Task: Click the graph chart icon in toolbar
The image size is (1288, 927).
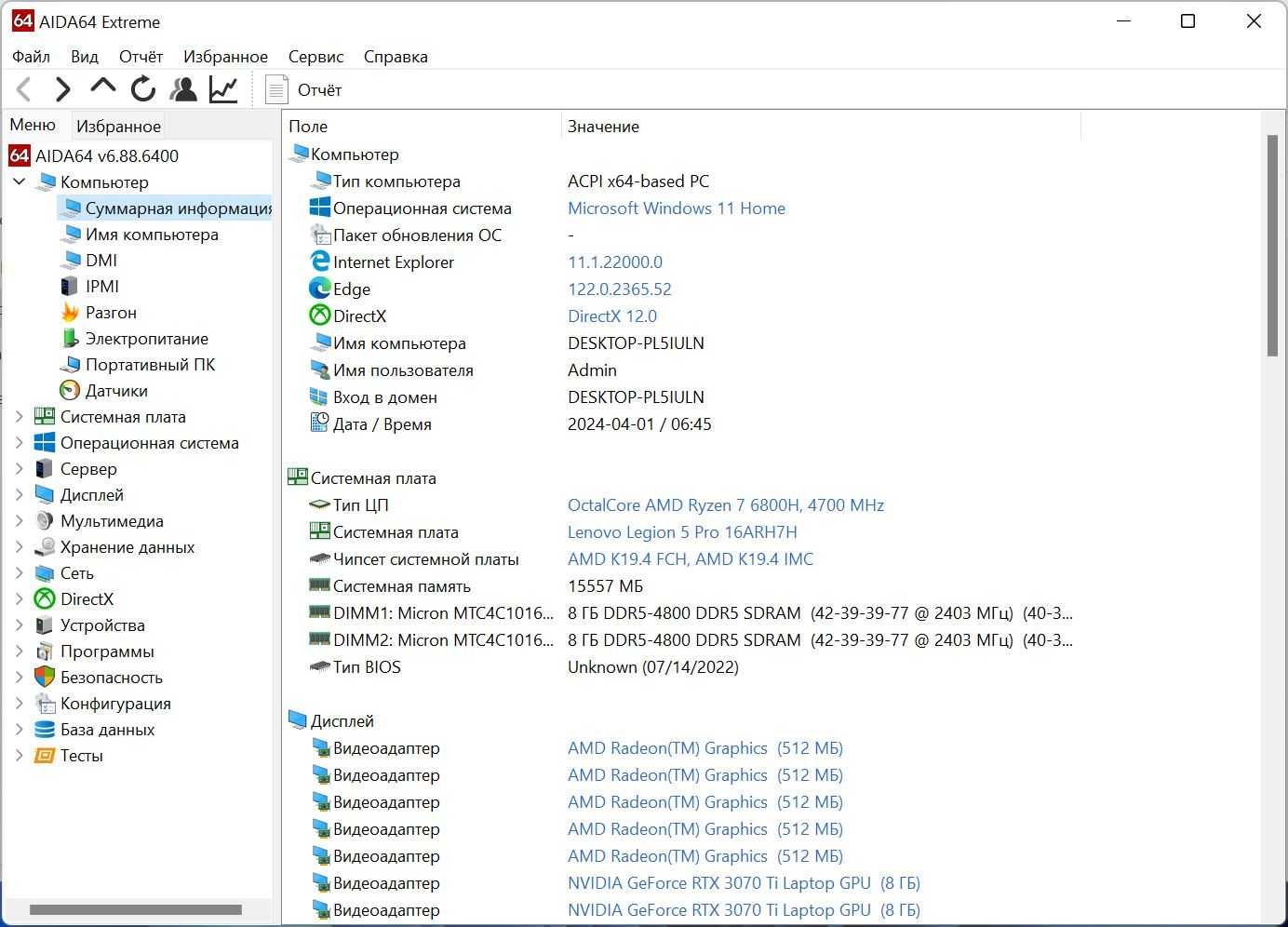Action: tap(223, 89)
